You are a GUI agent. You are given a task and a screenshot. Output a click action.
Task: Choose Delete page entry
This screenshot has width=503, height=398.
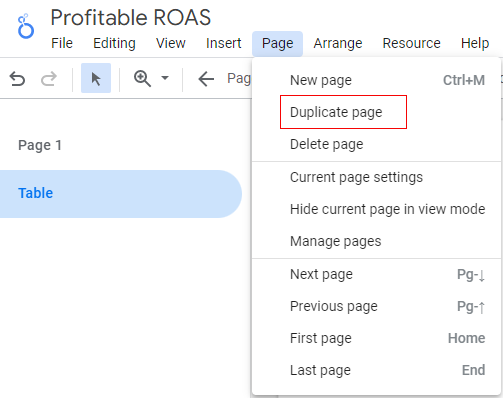coord(377,144)
